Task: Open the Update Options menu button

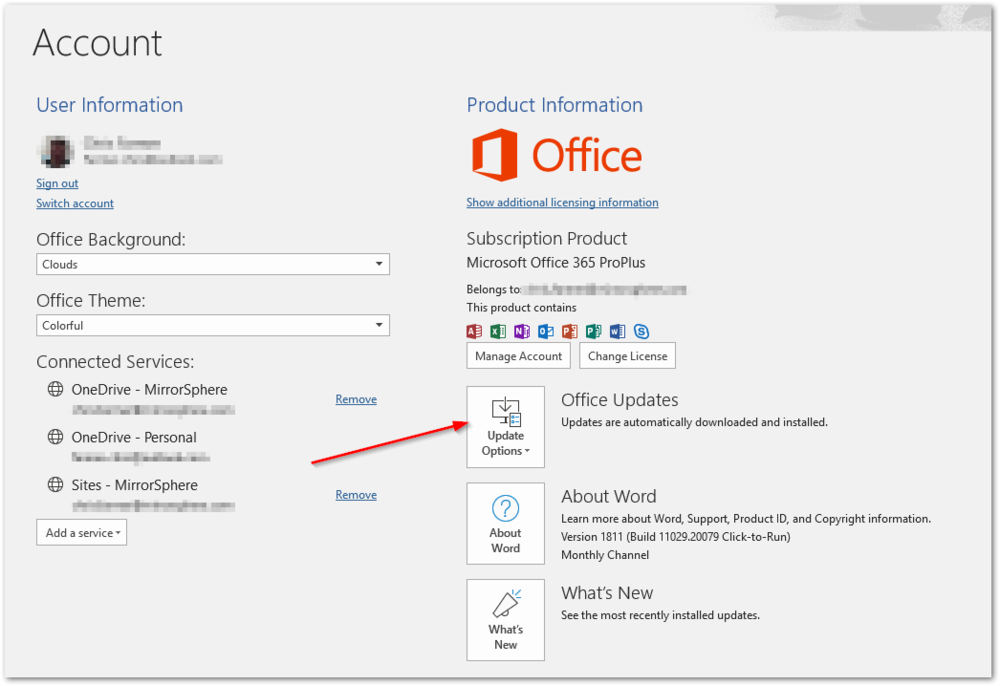Action: pyautogui.click(x=506, y=427)
